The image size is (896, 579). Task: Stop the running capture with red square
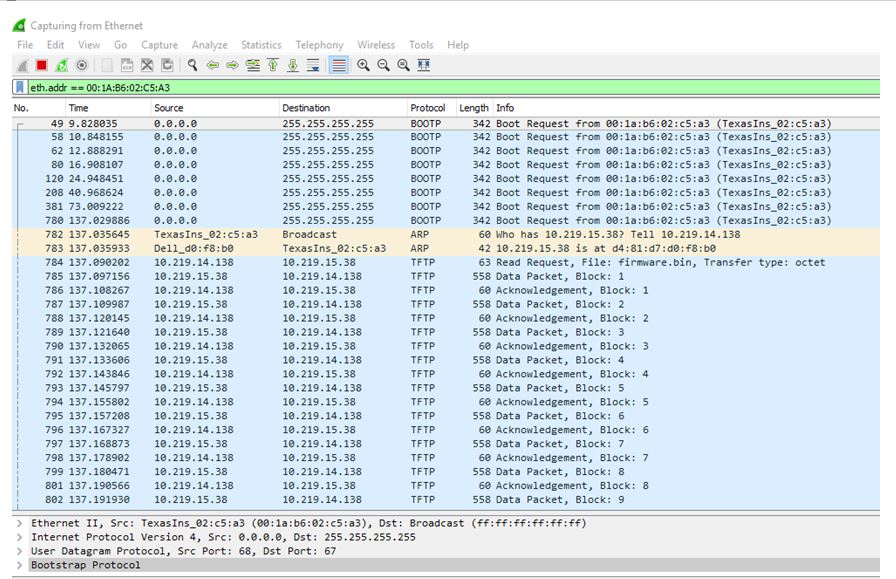tap(42, 65)
